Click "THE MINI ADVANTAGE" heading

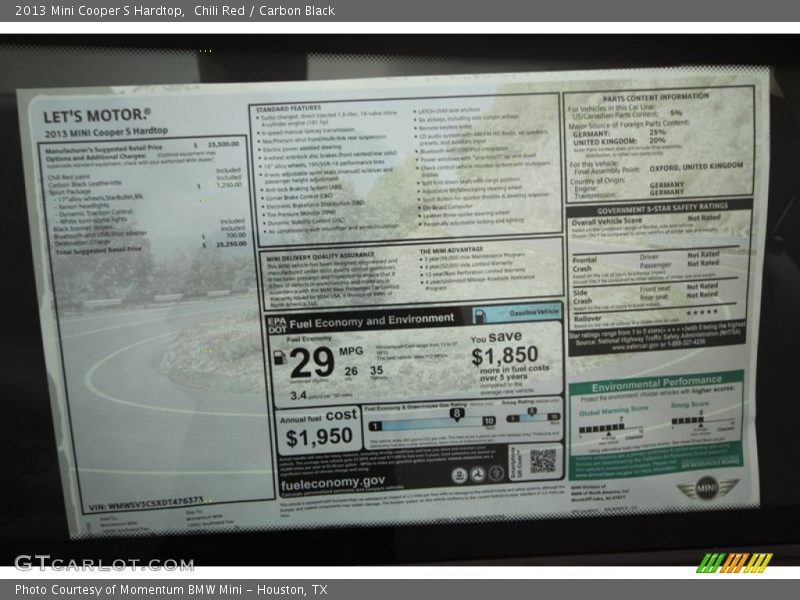pos(451,250)
